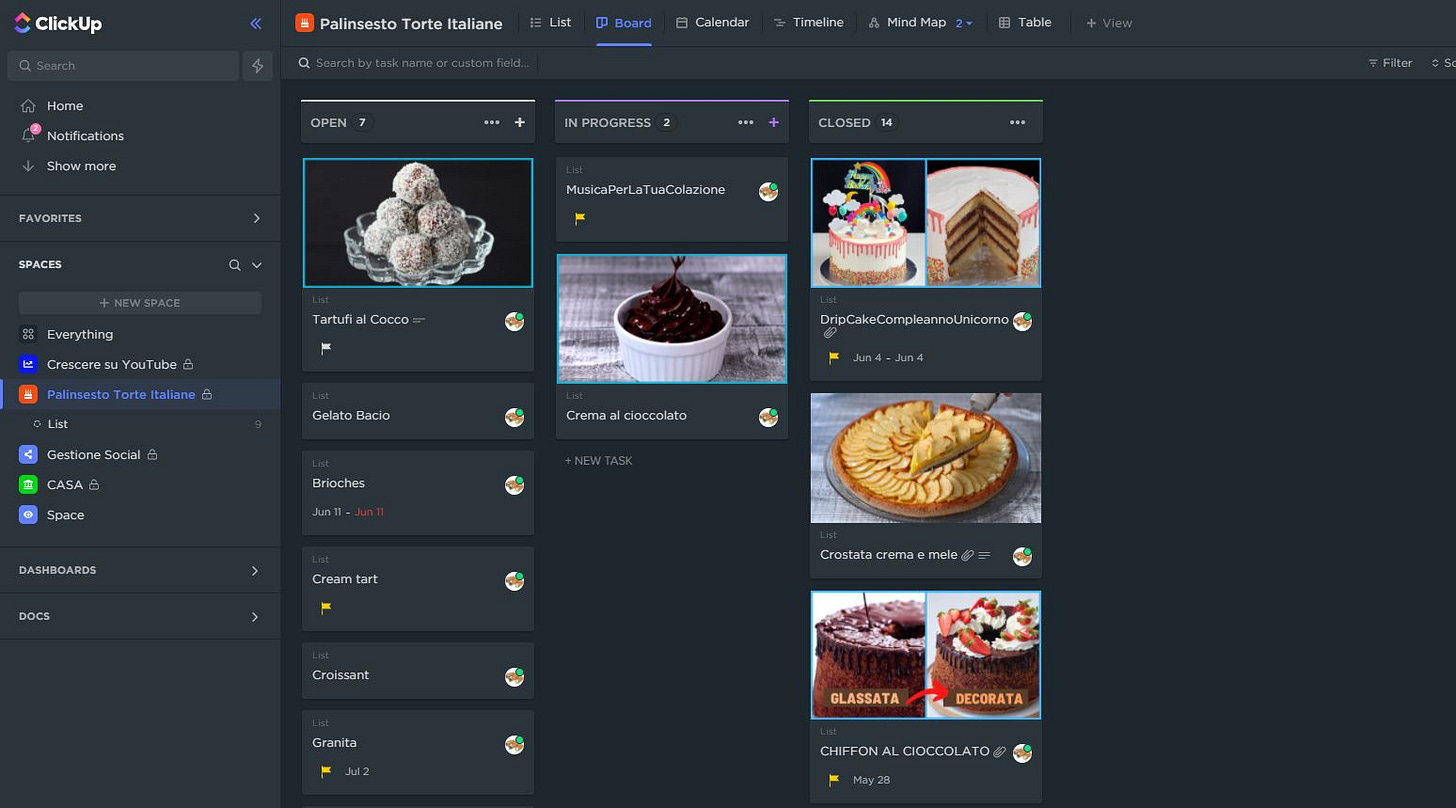Open Tartufi al Cocco coconut truffles thumbnail
1456x808 pixels.
point(418,223)
